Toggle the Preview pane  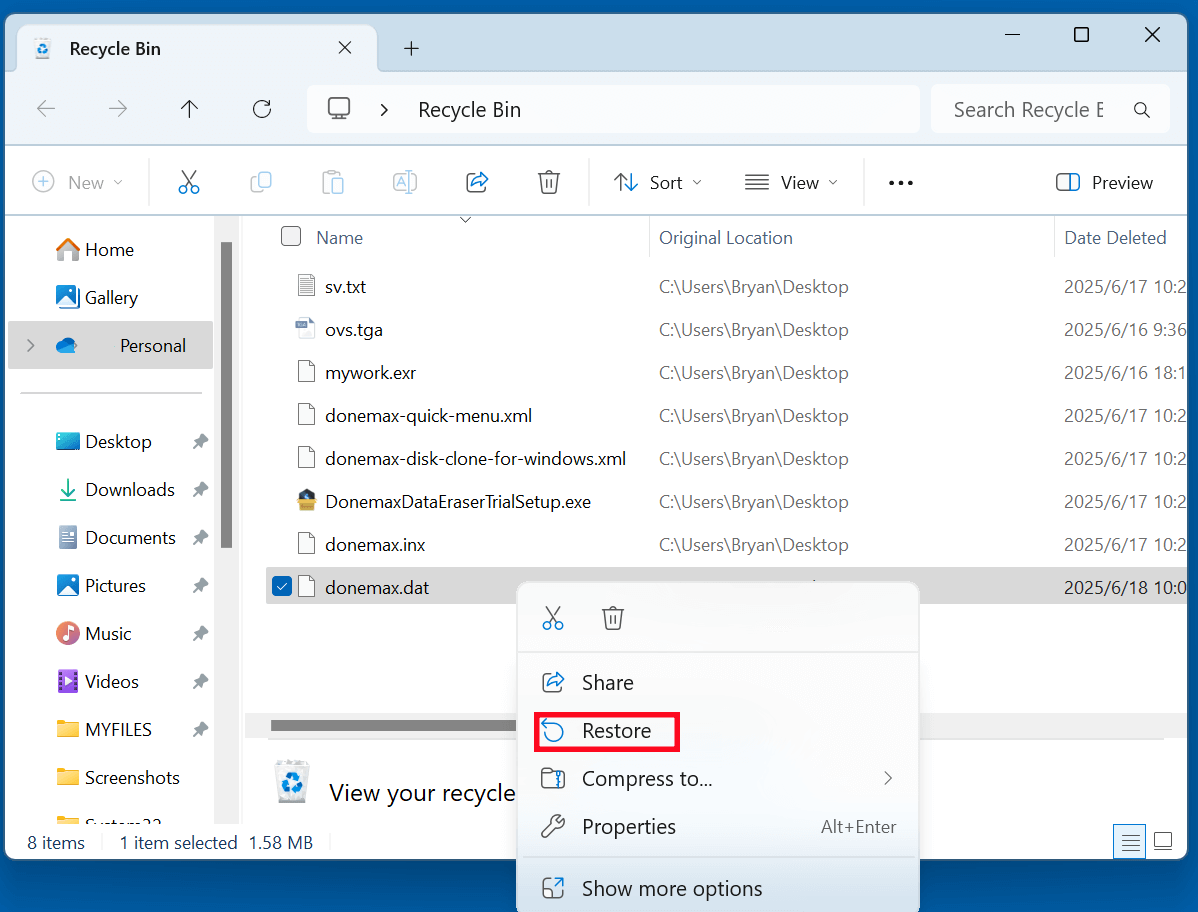click(x=1104, y=182)
